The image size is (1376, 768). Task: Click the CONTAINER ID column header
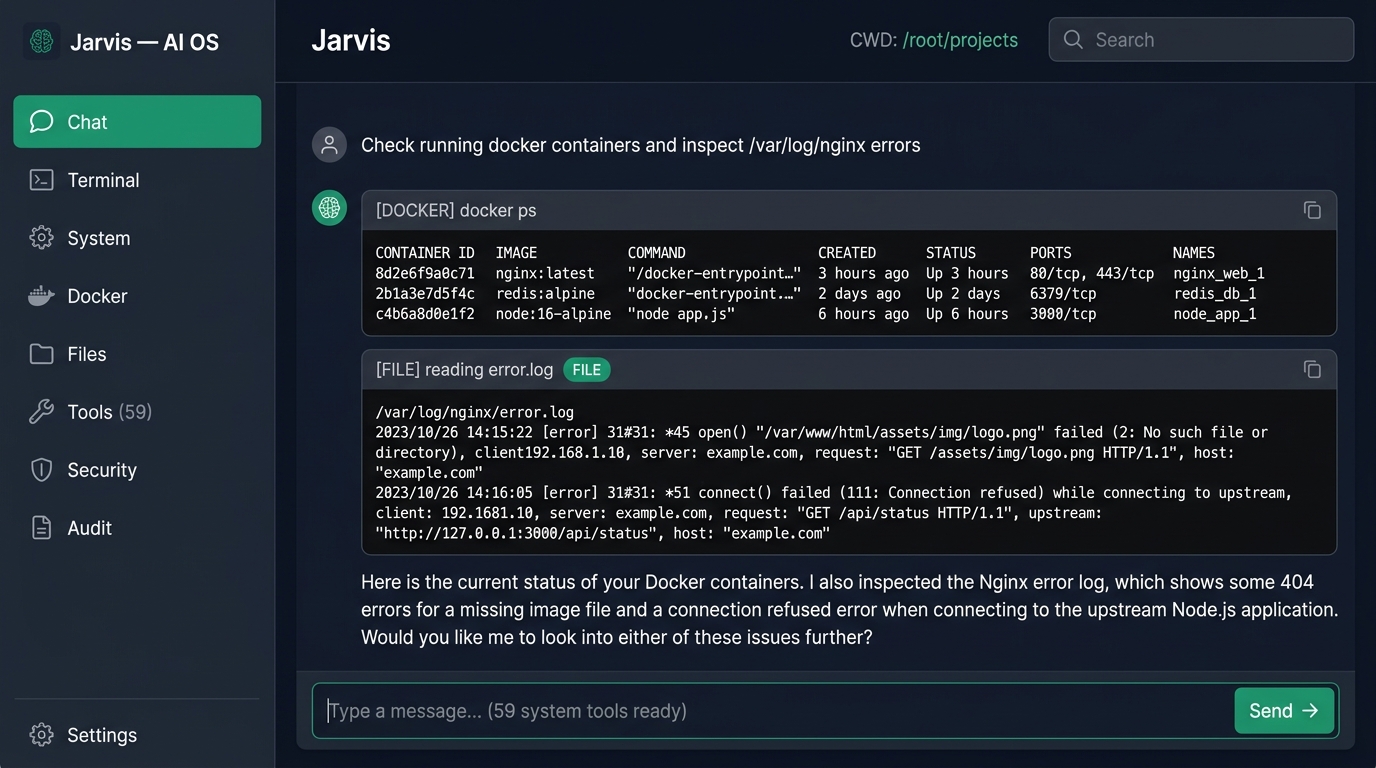pos(425,253)
